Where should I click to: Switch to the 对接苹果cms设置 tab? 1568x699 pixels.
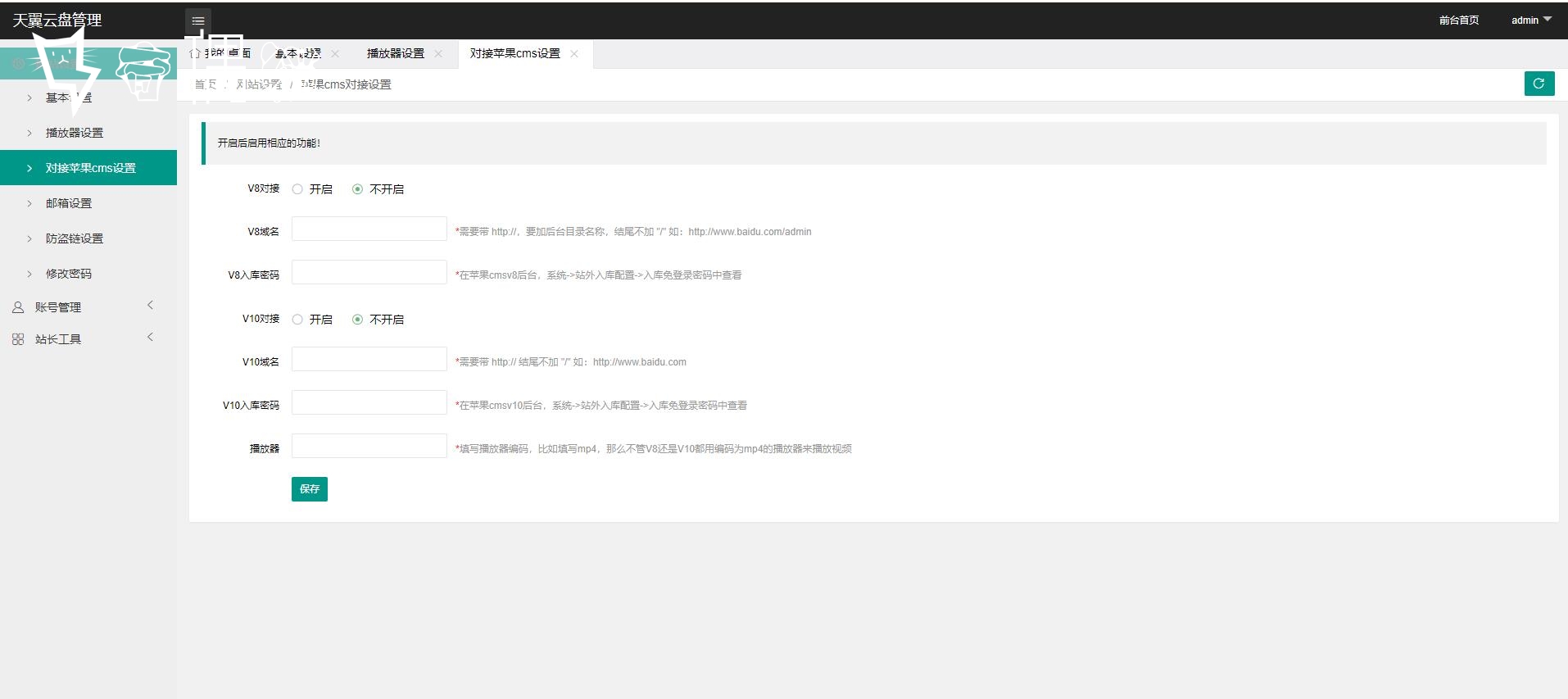coord(515,54)
